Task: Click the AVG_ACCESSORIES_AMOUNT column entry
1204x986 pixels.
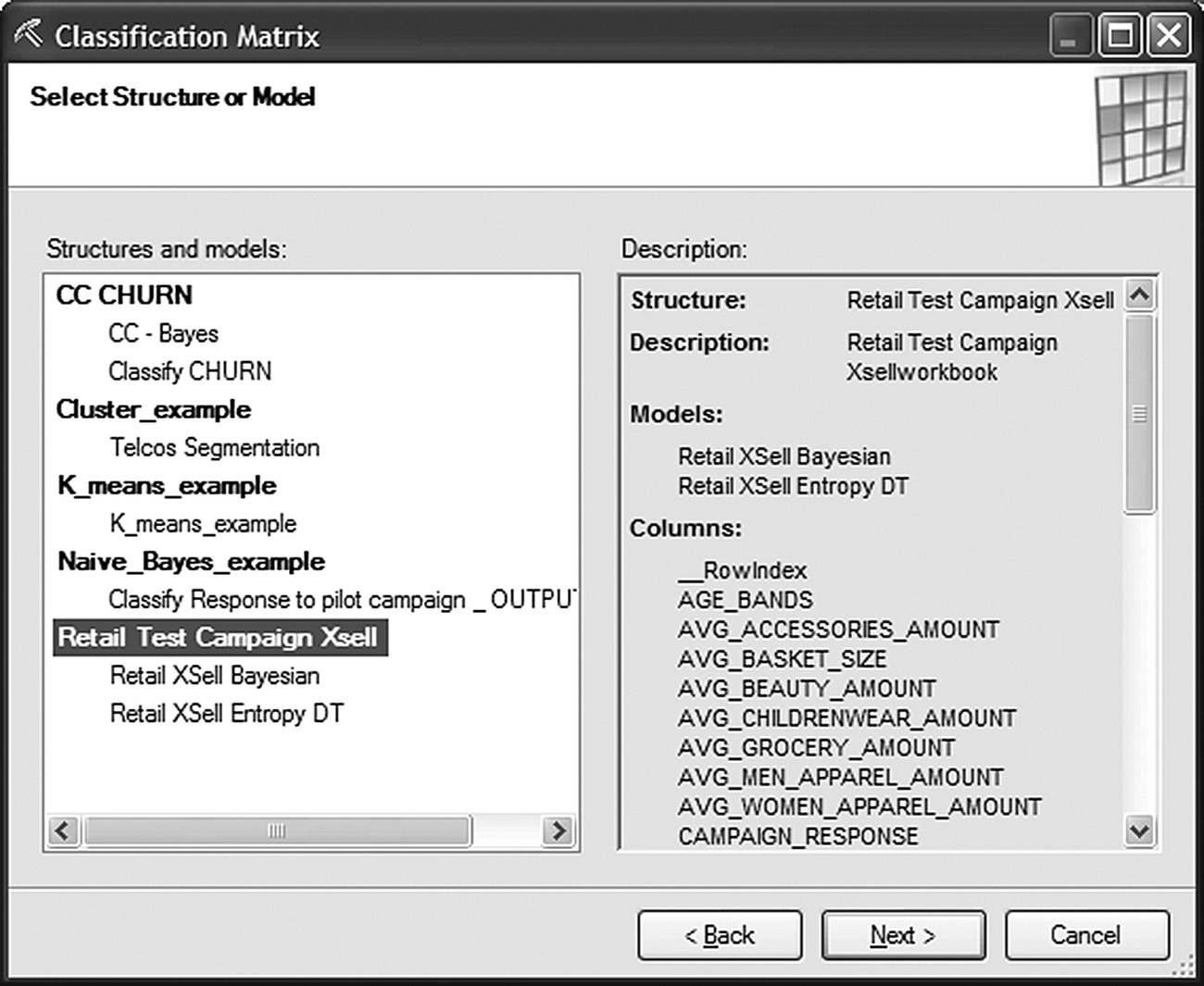Action: (x=838, y=630)
